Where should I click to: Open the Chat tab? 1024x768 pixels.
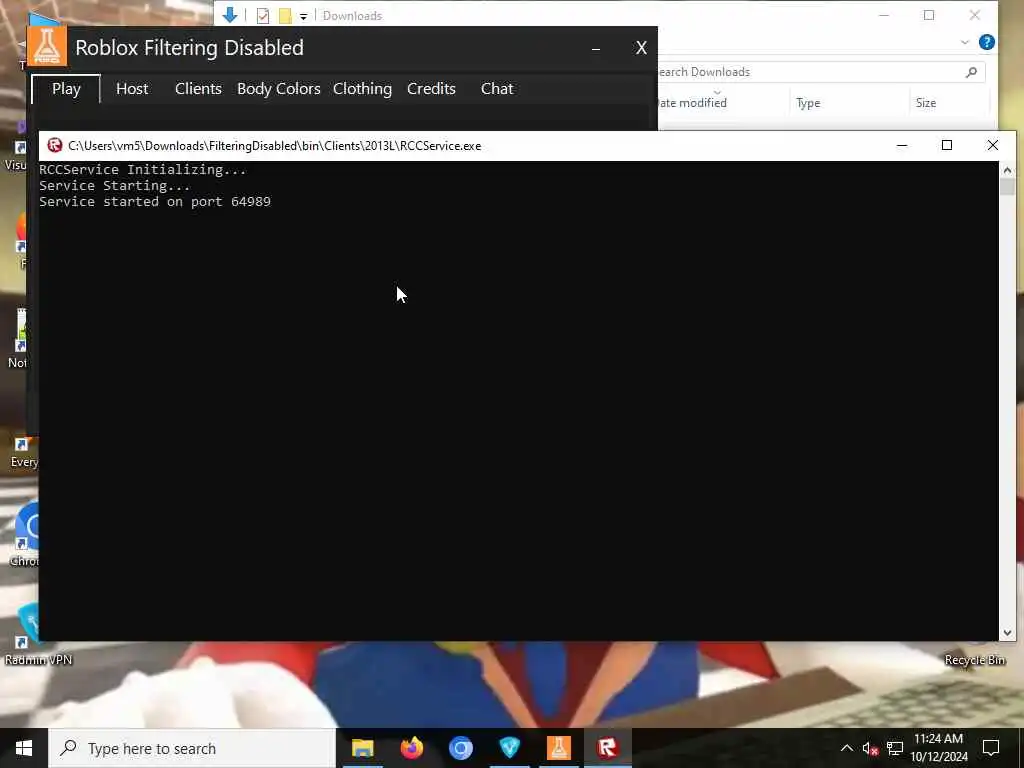(x=497, y=89)
